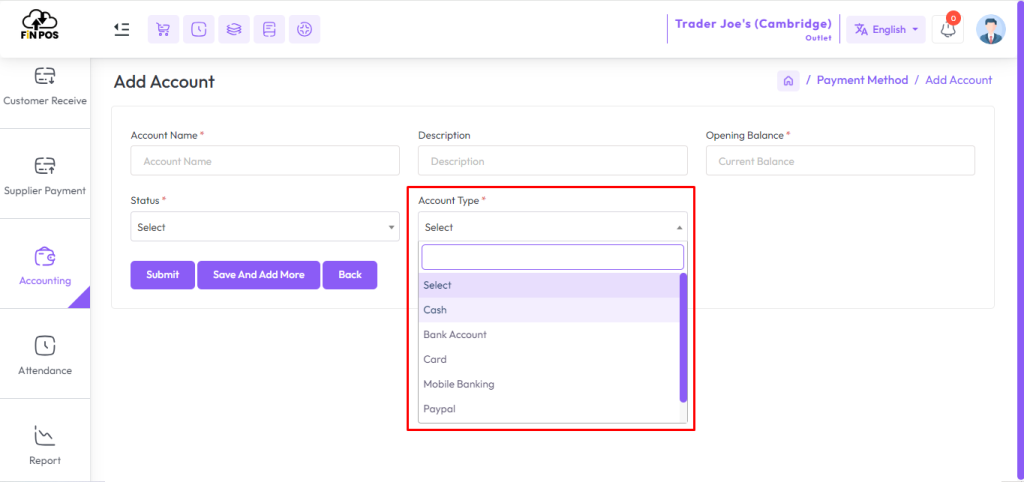Open the Payment Method breadcrumb link
The image size is (1024, 482).
tap(862, 80)
